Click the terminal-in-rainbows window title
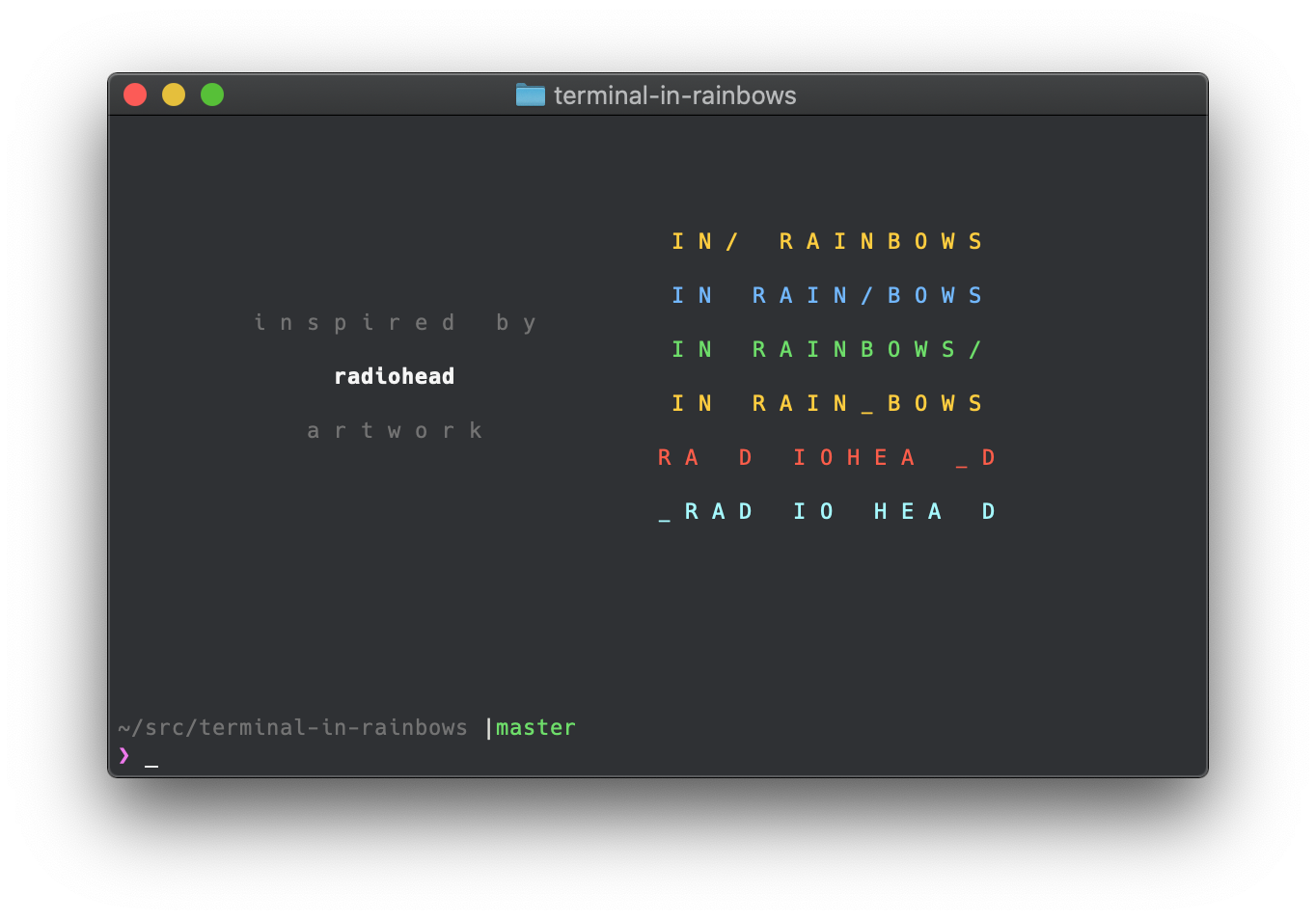Image resolution: width=1316 pixels, height=920 pixels. (674, 95)
